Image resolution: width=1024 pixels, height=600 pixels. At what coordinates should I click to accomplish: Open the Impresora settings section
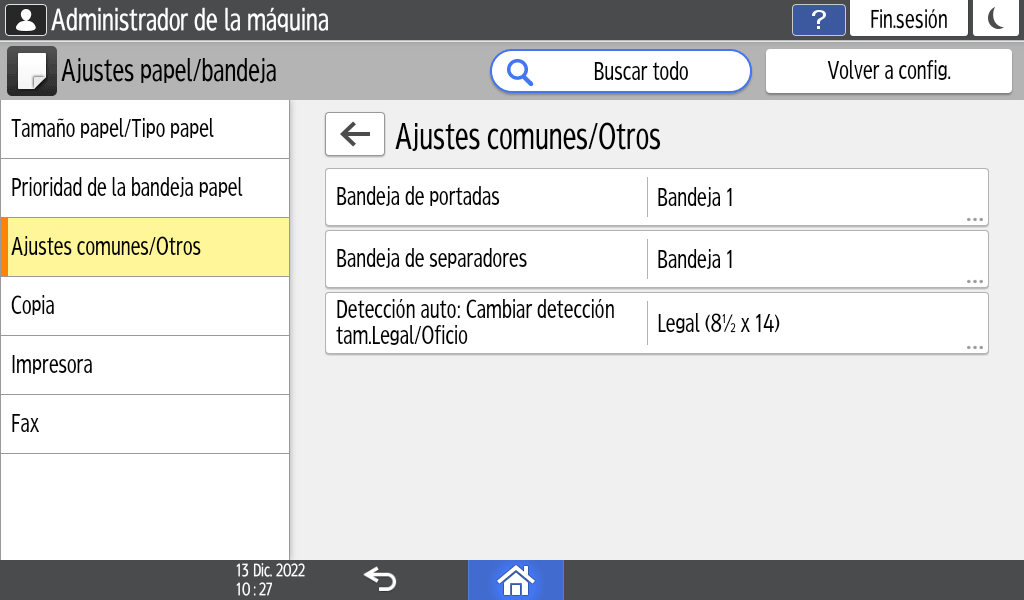click(x=145, y=365)
